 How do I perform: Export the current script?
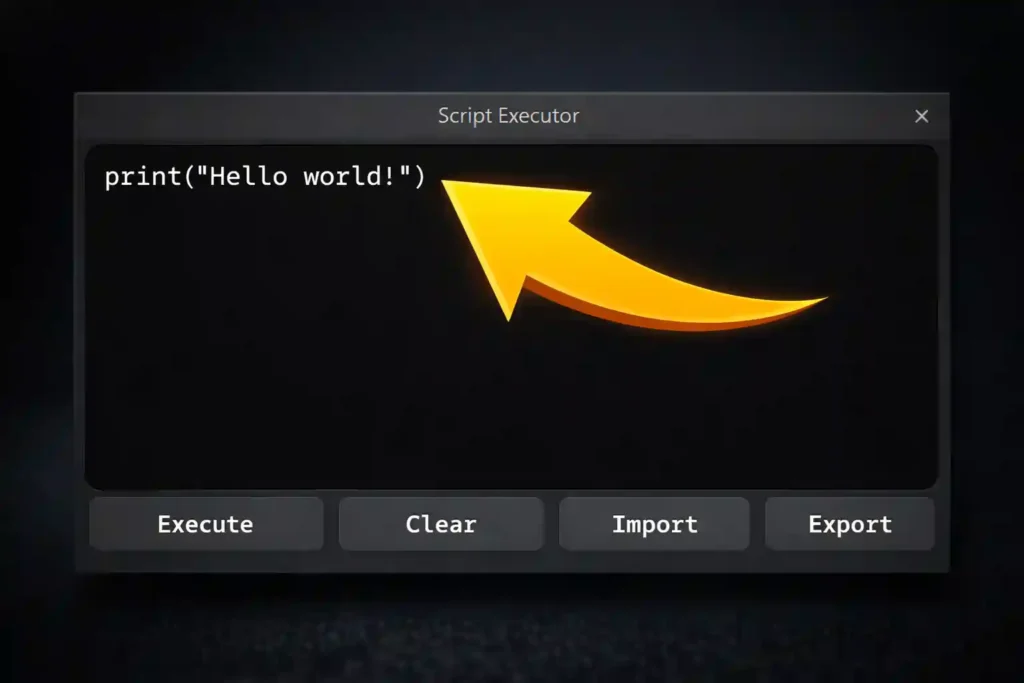tap(850, 524)
